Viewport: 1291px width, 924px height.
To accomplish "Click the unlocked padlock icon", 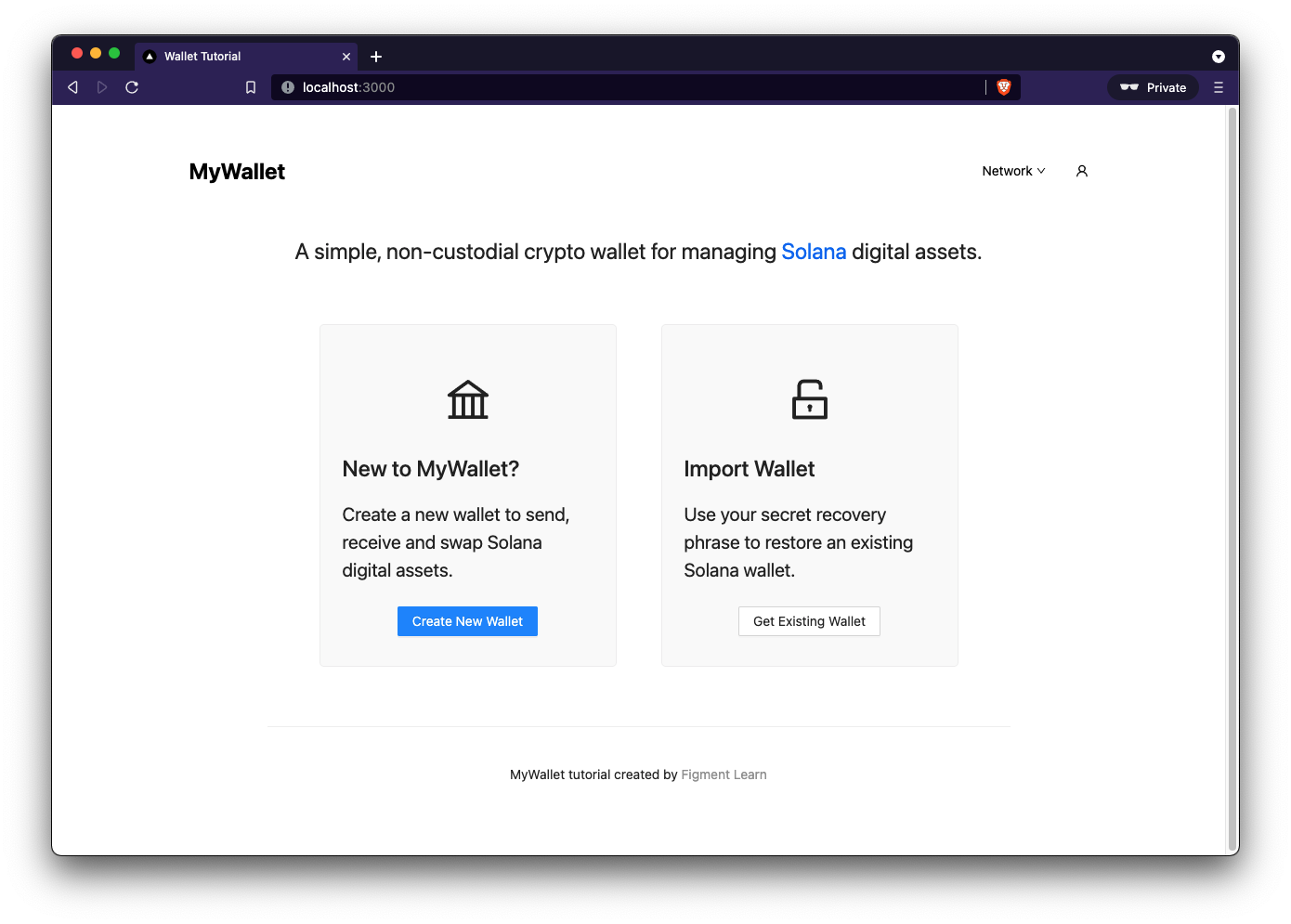I will click(x=810, y=399).
